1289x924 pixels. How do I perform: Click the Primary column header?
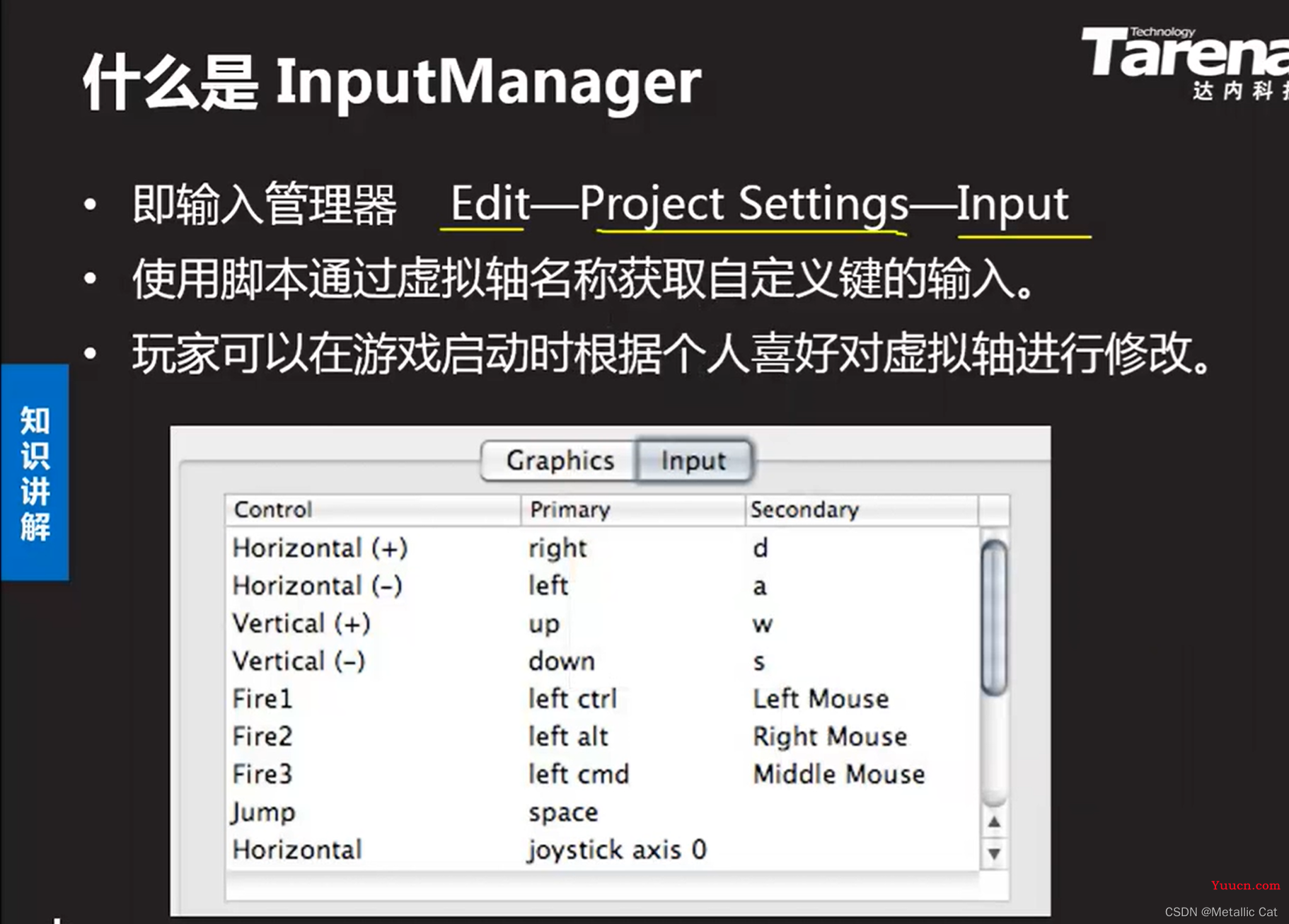coord(632,509)
